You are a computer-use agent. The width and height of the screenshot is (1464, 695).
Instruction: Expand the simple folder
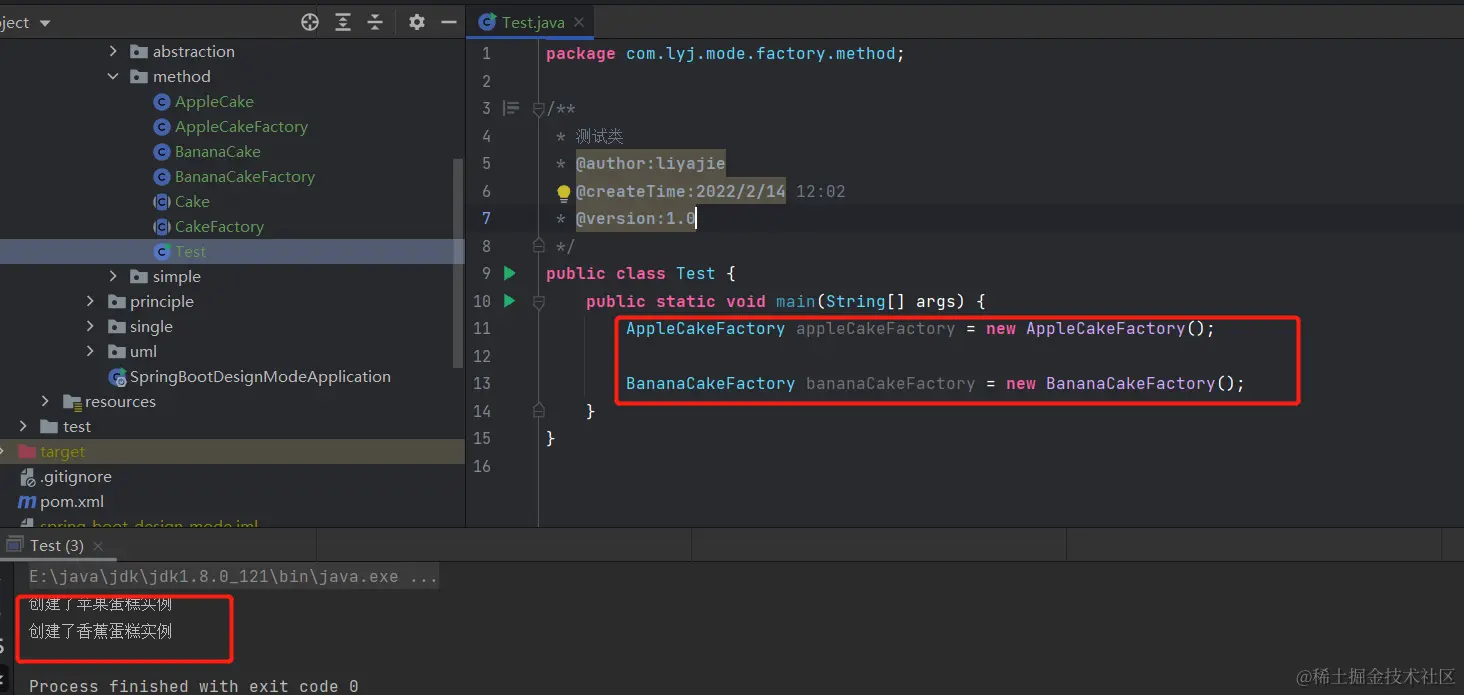tap(113, 276)
